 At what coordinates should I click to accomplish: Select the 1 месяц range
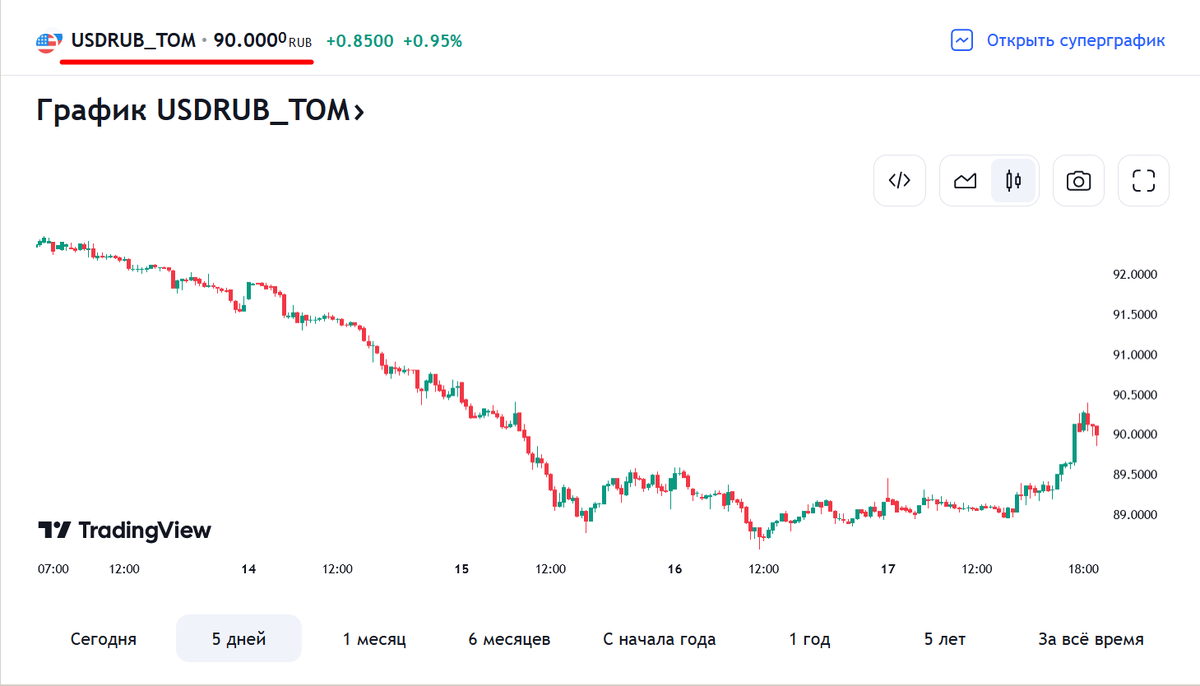(x=372, y=638)
